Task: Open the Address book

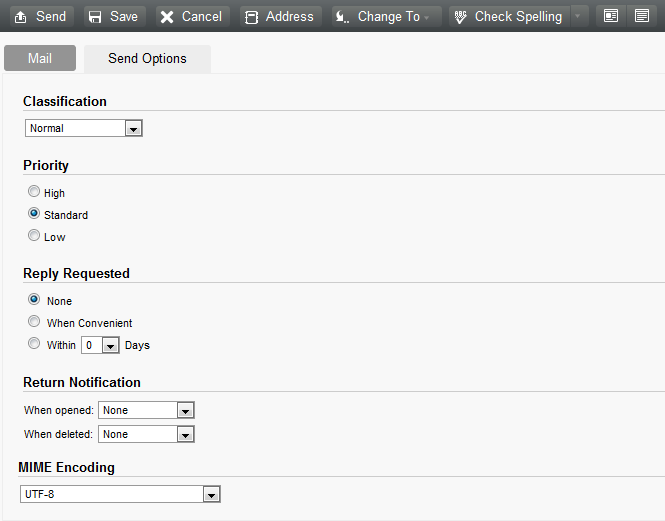Action: pyautogui.click(x=280, y=17)
